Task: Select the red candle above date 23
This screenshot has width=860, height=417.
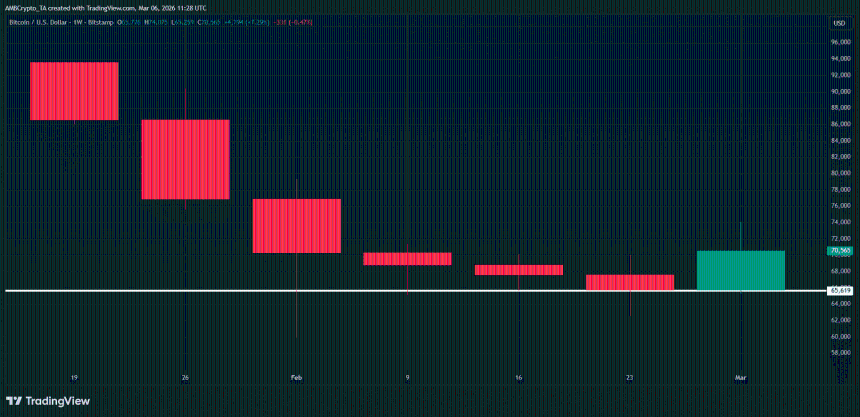Action: [629, 282]
